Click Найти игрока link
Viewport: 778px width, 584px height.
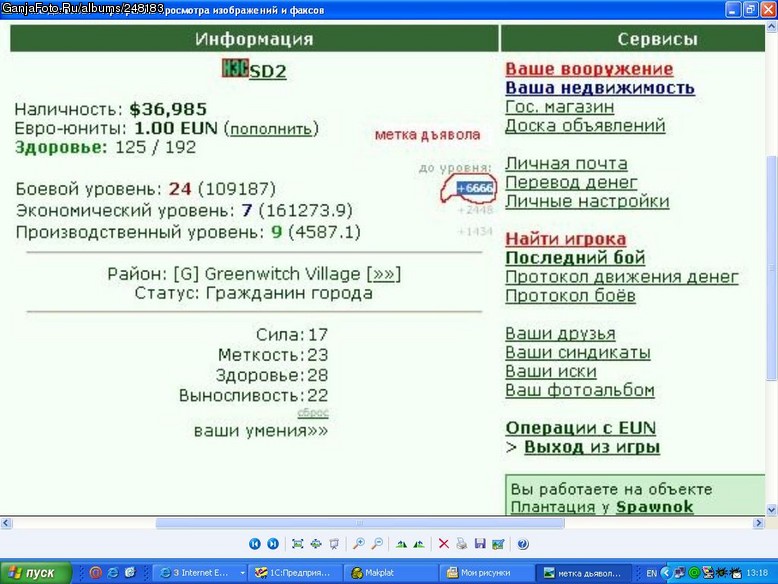[566, 239]
